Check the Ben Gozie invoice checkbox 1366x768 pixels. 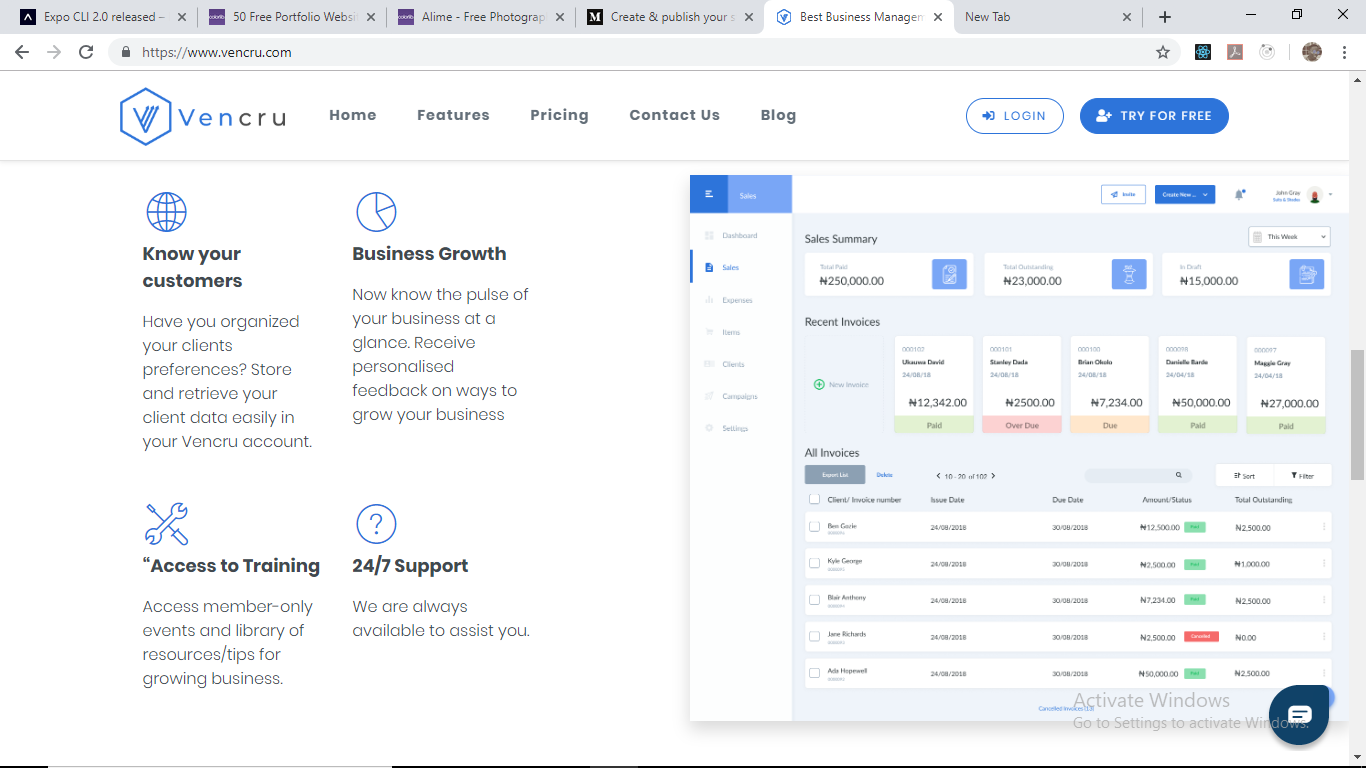[814, 527]
